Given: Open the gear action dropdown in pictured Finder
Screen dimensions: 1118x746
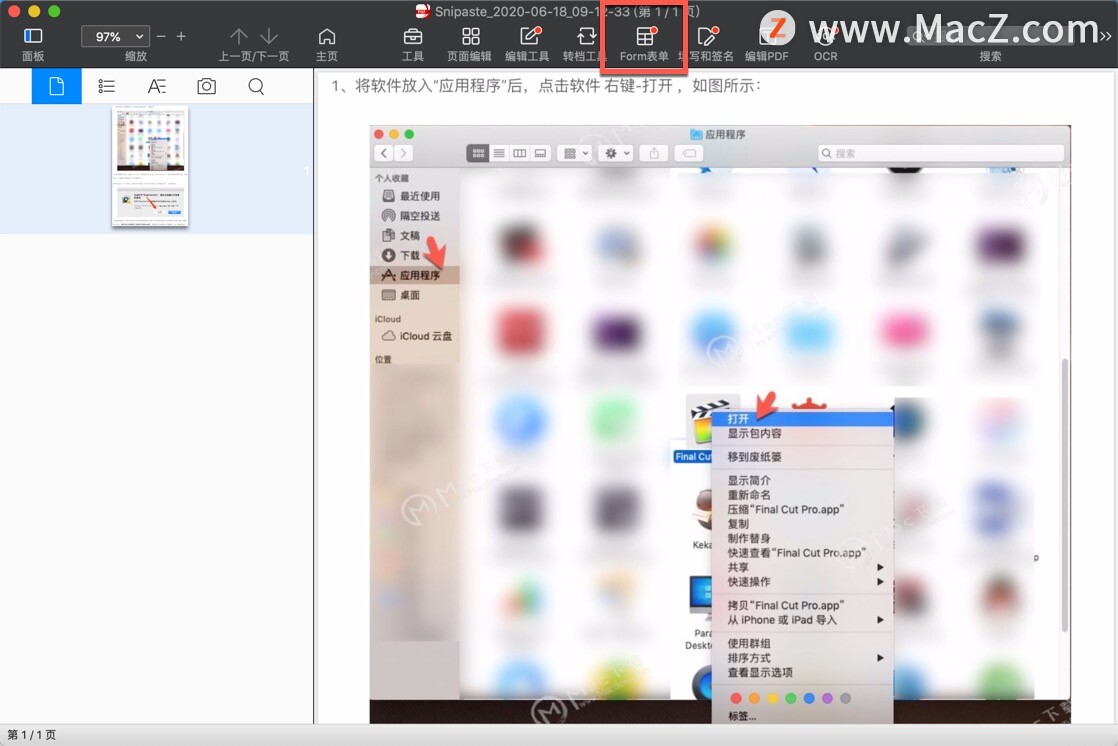Looking at the screenshot, I should click(617, 153).
